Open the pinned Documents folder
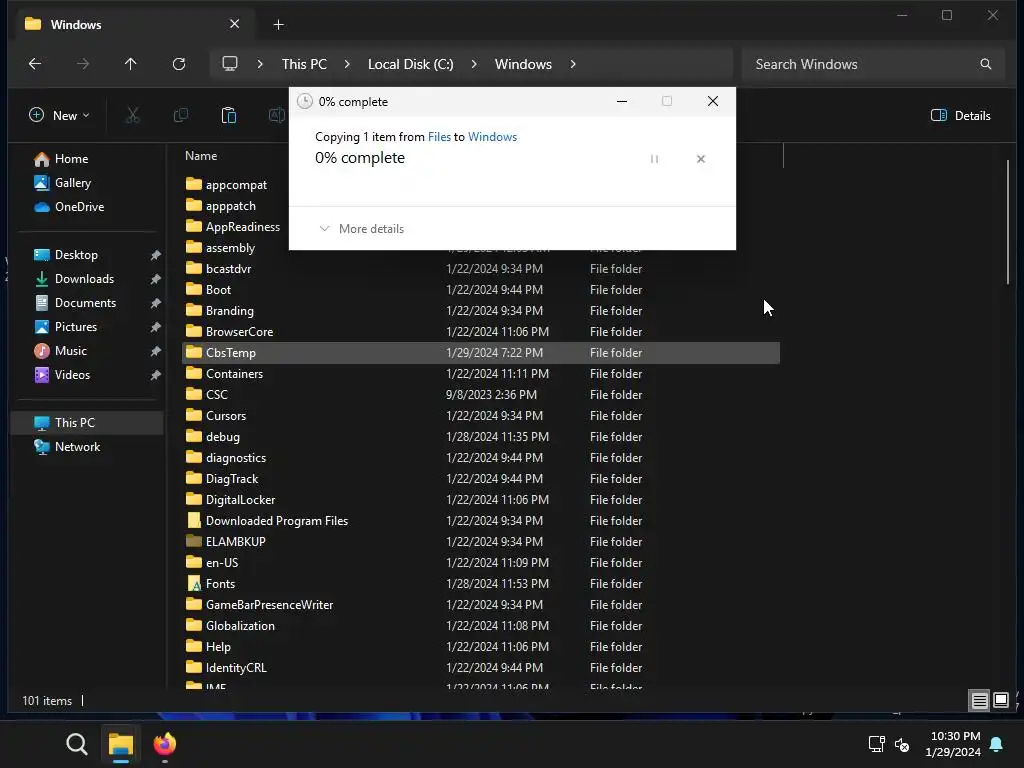 tap(75, 303)
